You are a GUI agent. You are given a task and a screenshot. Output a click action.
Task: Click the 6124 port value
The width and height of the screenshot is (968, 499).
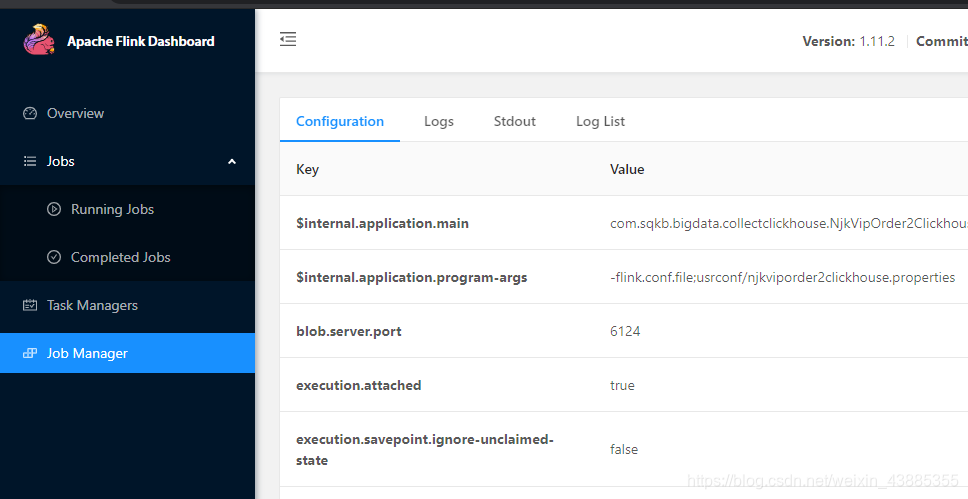(625, 331)
